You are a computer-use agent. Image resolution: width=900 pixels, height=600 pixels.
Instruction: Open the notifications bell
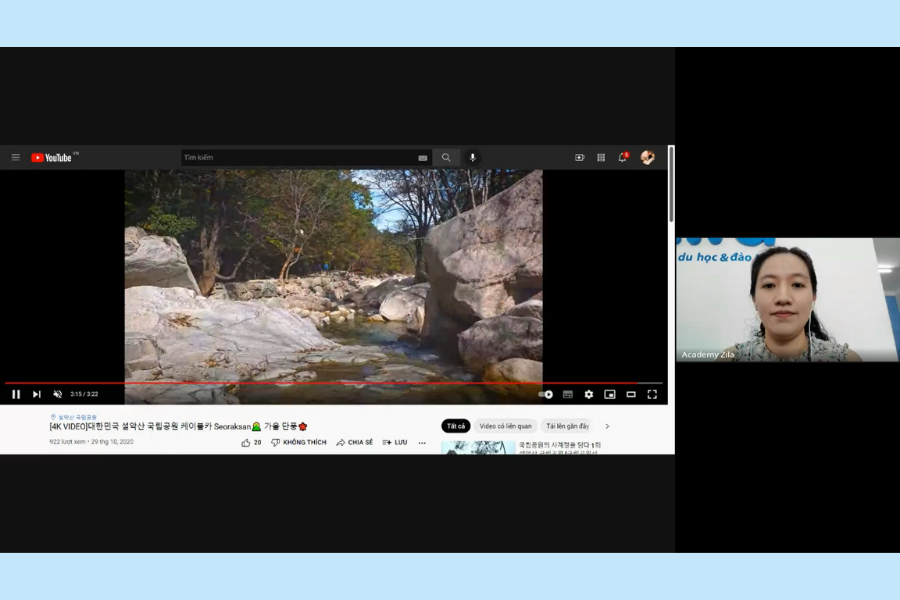622,157
